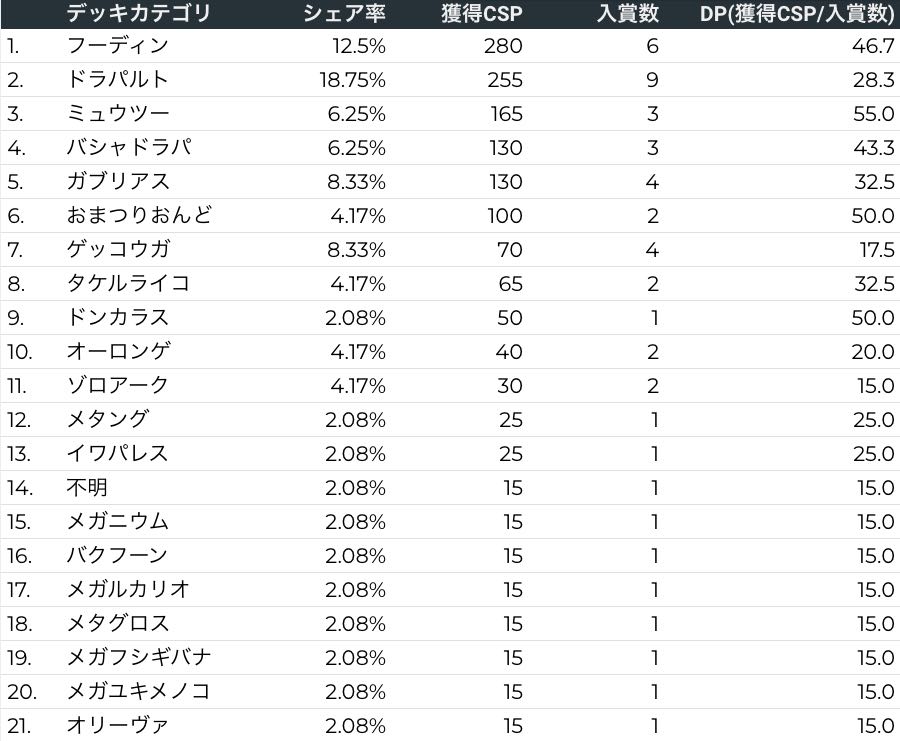Sort by the シェア率 column header
The height and width of the screenshot is (741, 900).
(x=344, y=13)
